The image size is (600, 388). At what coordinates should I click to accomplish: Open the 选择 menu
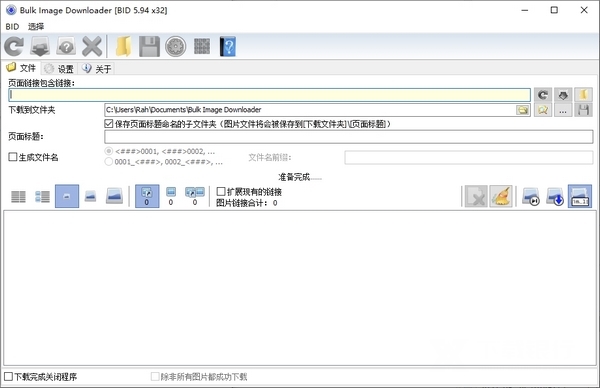point(36,26)
